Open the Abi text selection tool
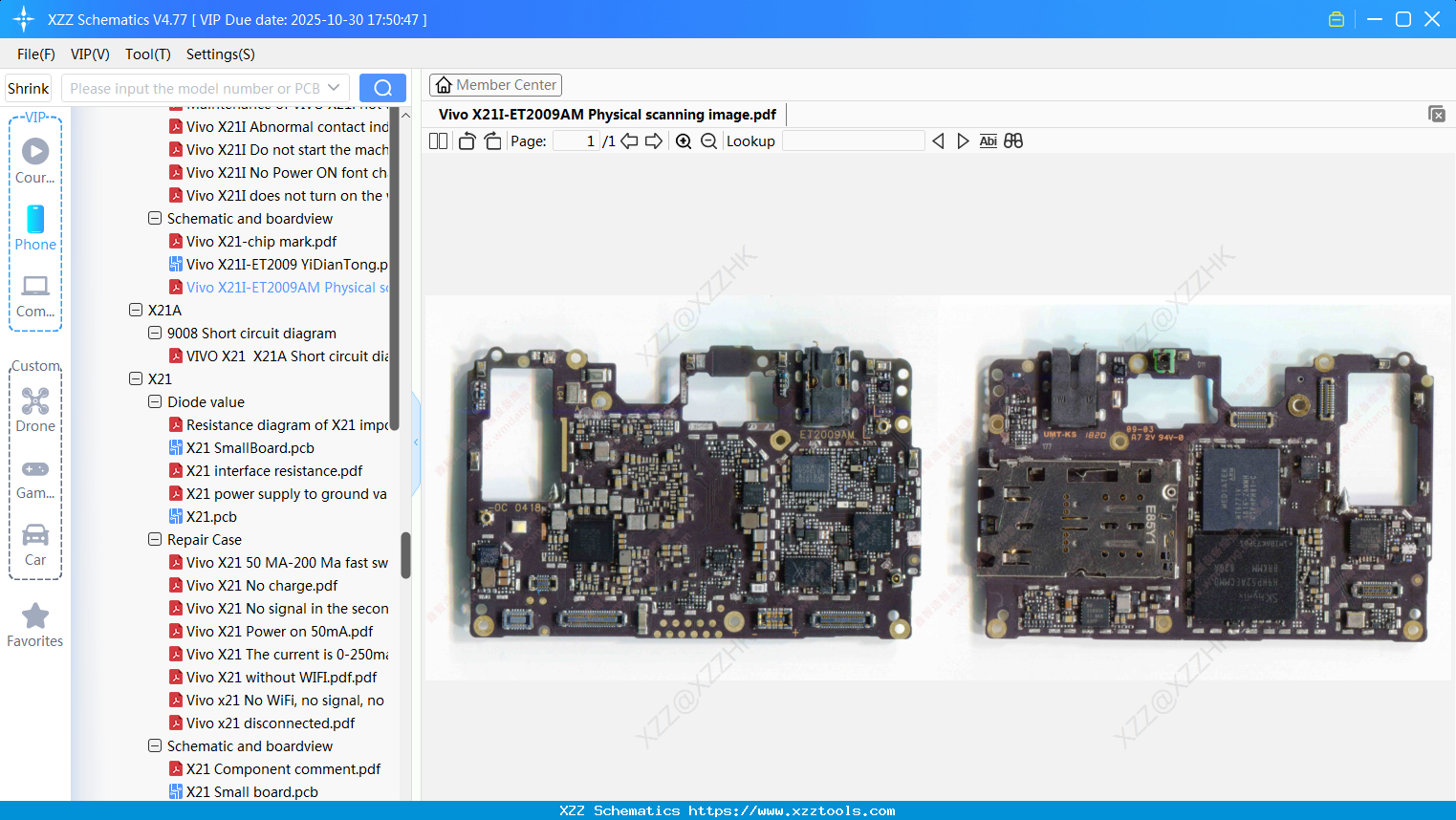The image size is (1456, 820). point(988,140)
